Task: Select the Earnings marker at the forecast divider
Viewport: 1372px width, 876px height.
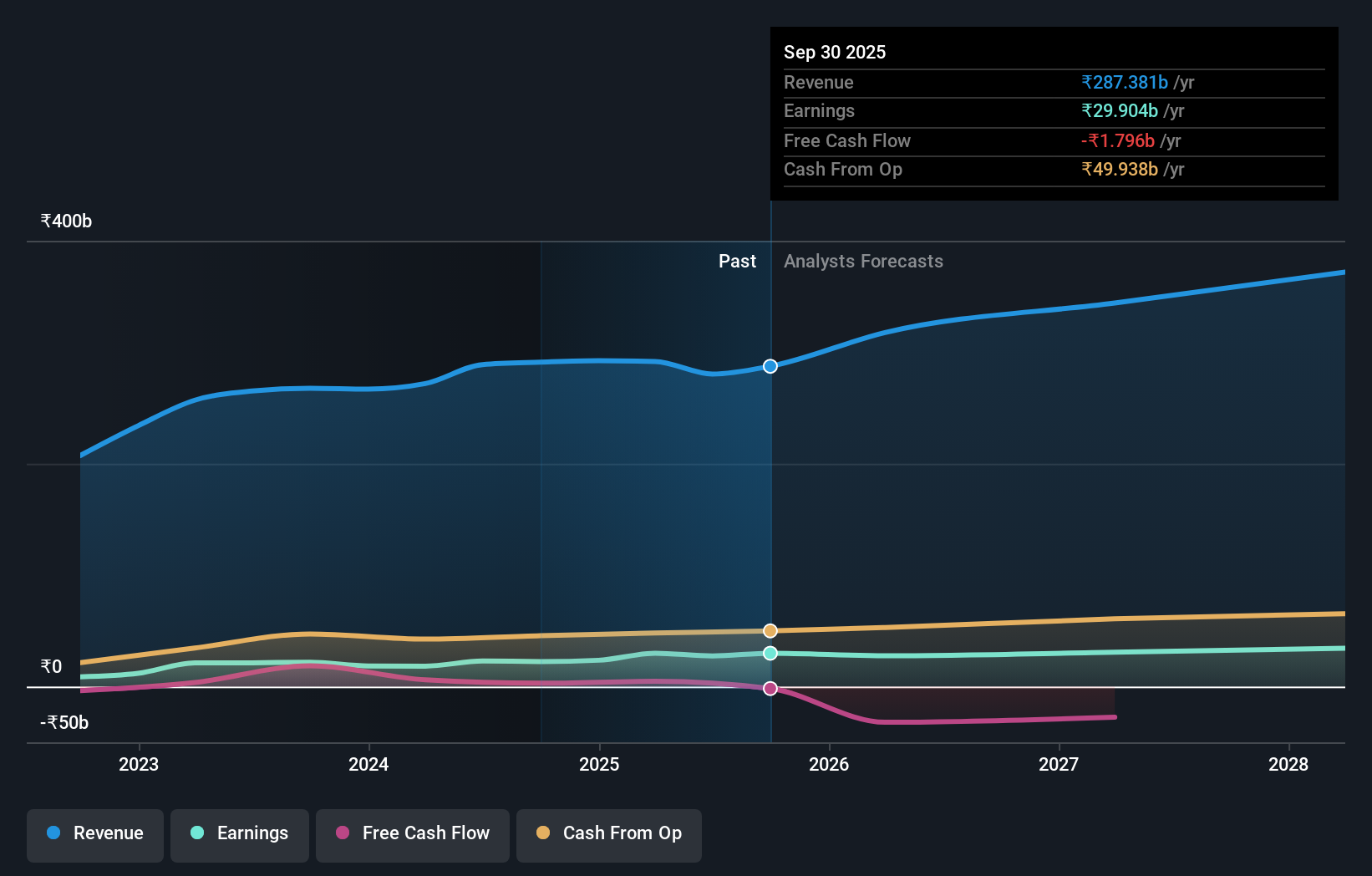Action: [770, 654]
